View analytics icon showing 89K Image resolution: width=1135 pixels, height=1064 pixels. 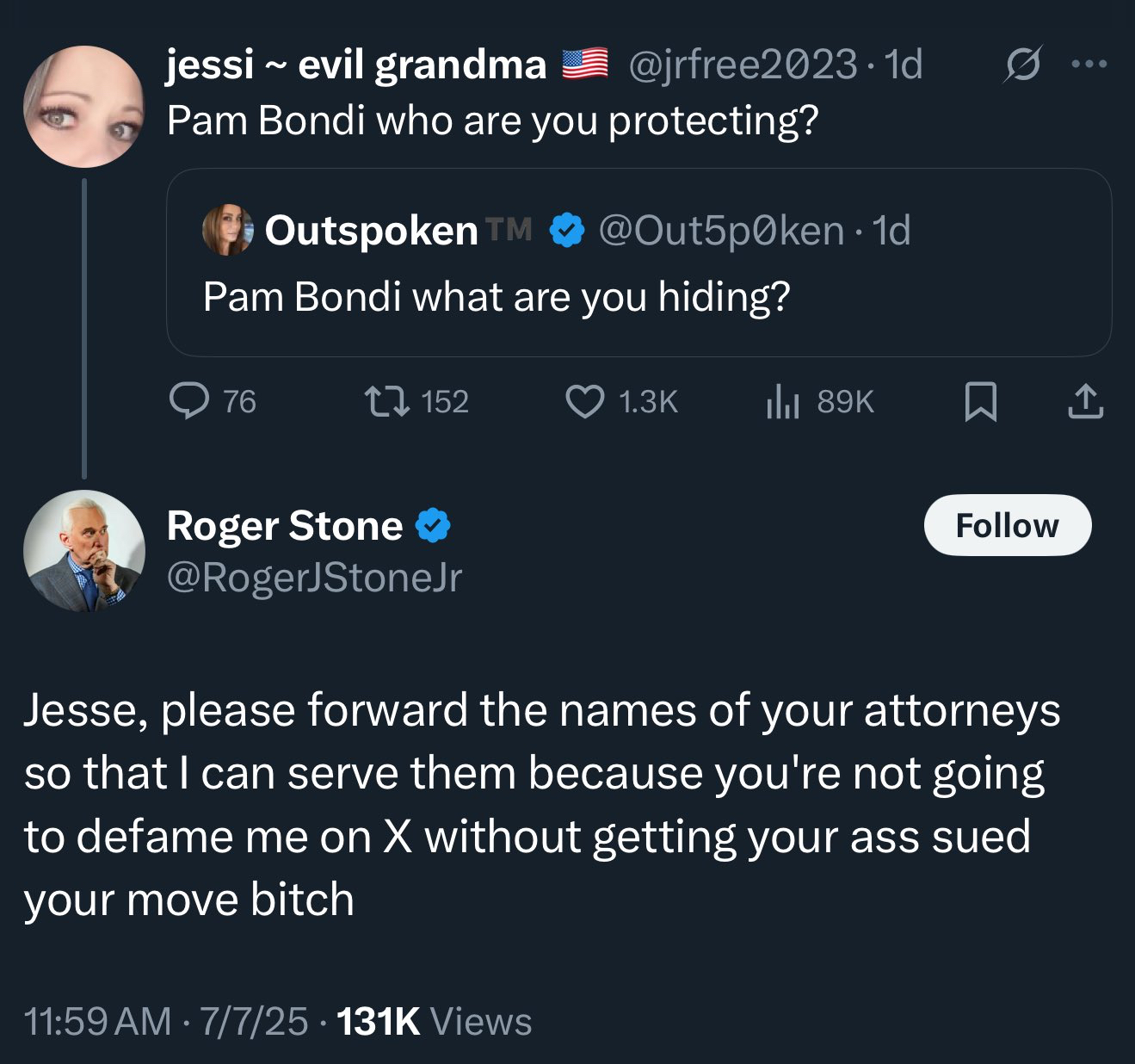click(x=783, y=401)
